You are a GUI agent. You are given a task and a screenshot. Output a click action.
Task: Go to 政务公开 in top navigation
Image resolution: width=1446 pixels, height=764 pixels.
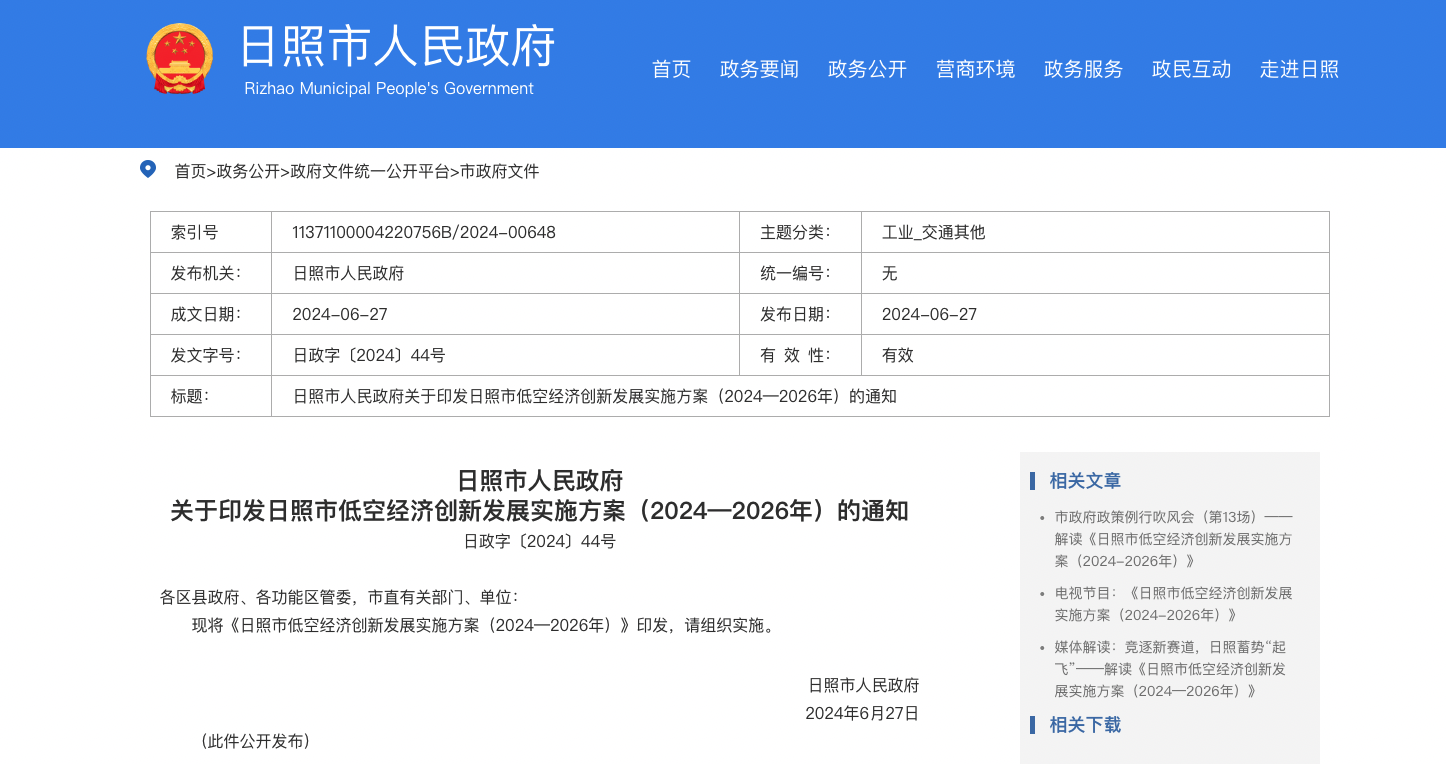click(x=867, y=69)
